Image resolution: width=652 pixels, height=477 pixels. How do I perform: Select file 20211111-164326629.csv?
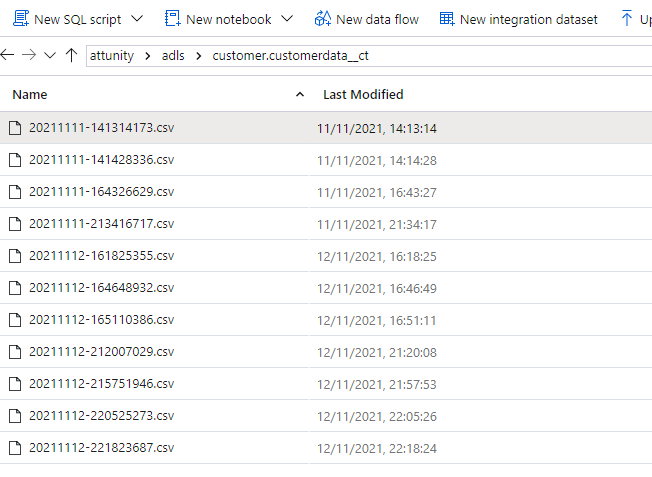coord(101,192)
